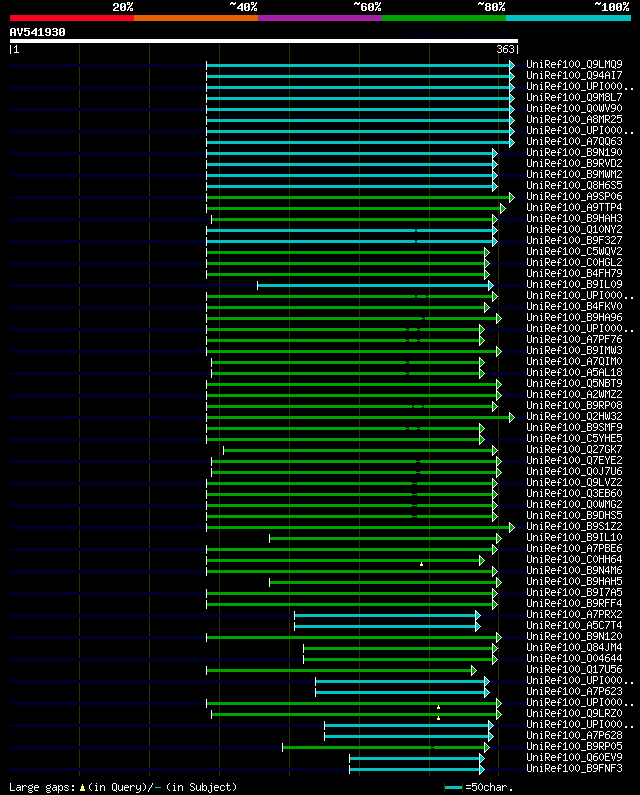The image size is (640, 795).
Task: Click the cyan alignment bar of Q0WV90
Action: pos(358,110)
